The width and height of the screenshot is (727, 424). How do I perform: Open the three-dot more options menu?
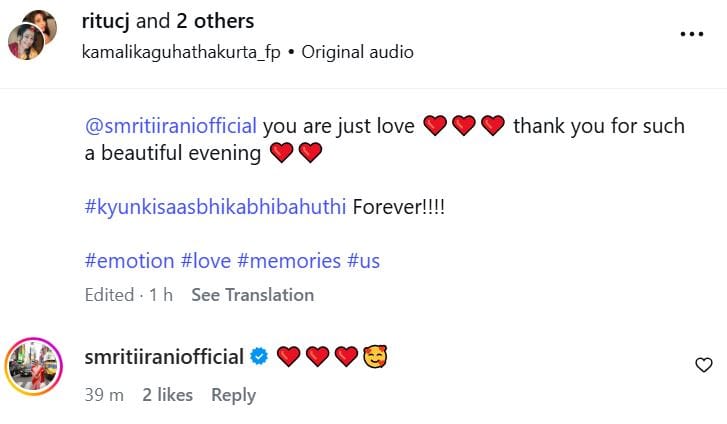tap(692, 34)
